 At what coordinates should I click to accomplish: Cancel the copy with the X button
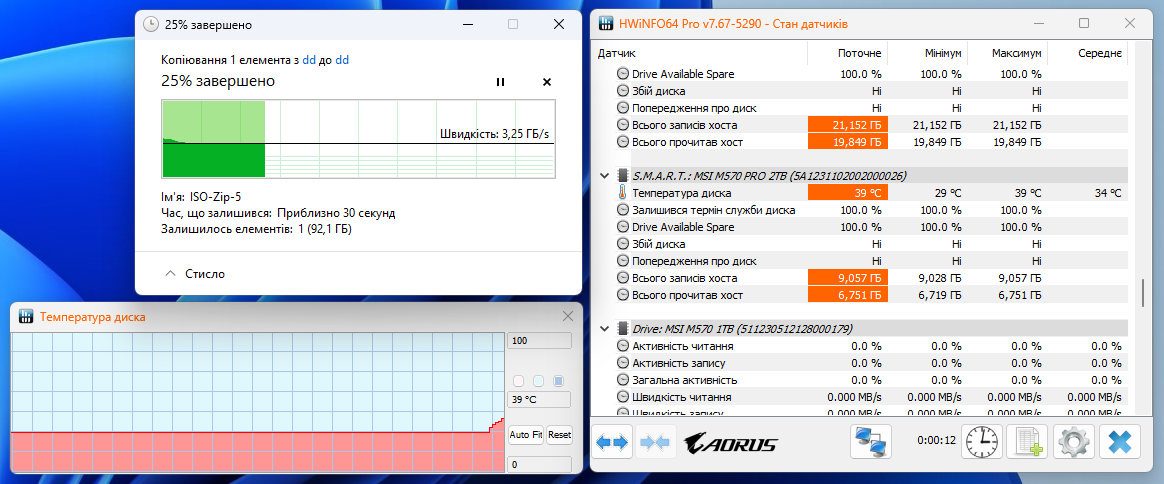(547, 82)
